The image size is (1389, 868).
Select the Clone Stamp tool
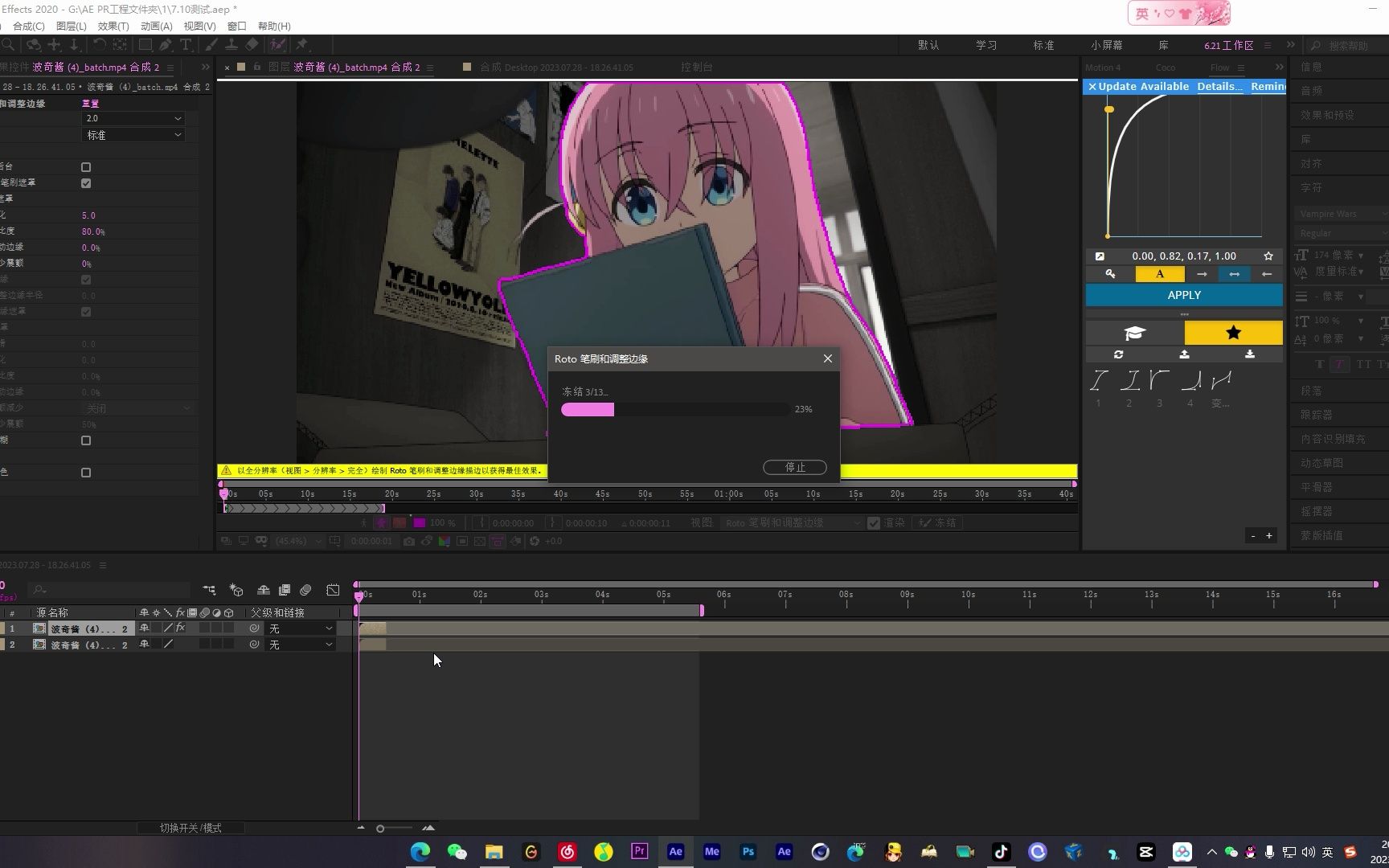[x=231, y=45]
